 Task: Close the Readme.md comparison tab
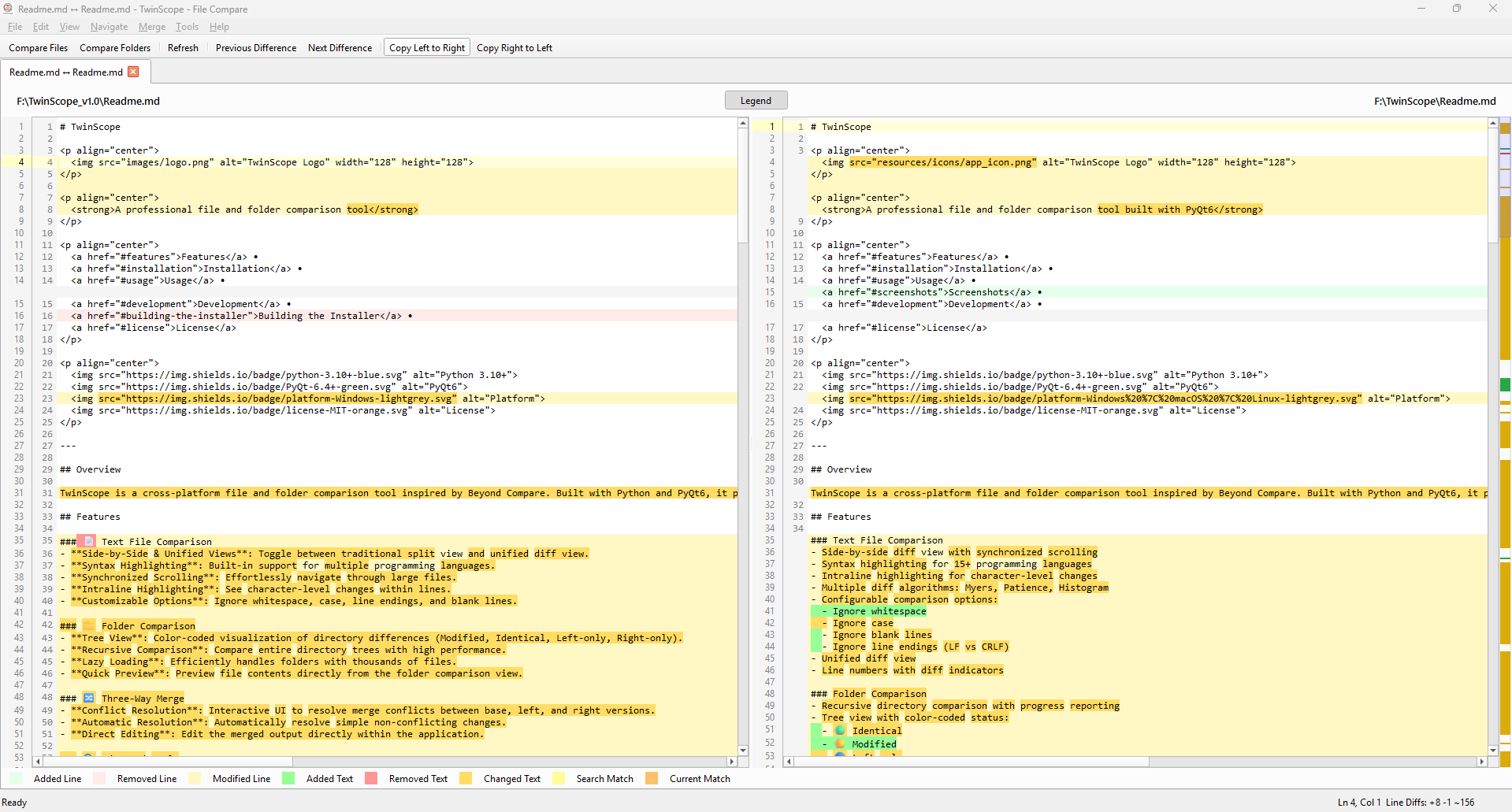tap(133, 72)
